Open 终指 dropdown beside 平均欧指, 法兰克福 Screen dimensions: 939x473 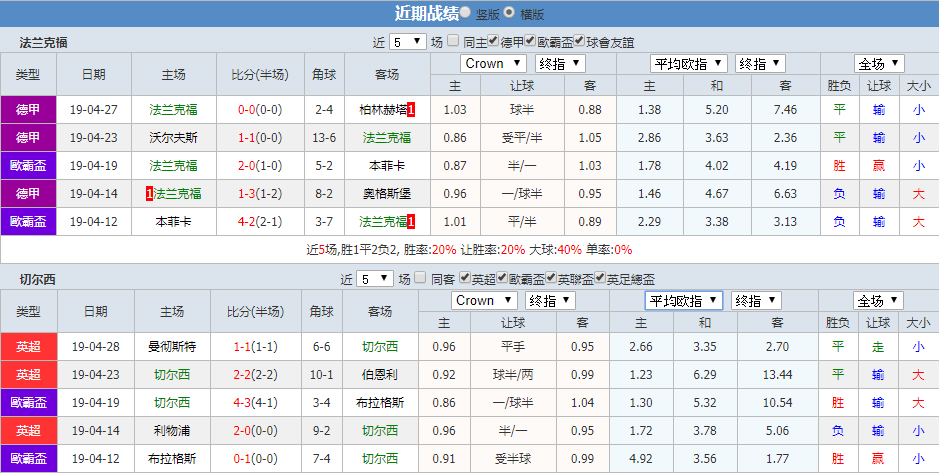click(760, 63)
